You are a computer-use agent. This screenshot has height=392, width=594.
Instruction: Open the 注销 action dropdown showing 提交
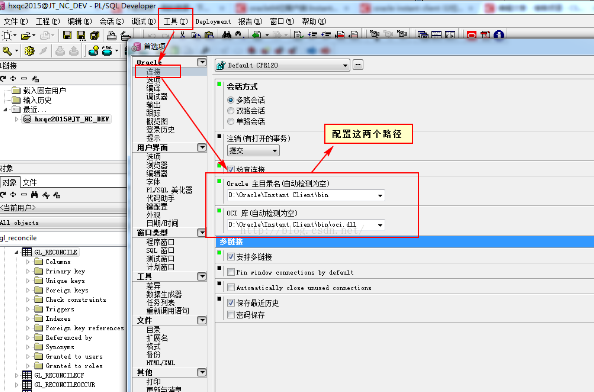point(275,151)
